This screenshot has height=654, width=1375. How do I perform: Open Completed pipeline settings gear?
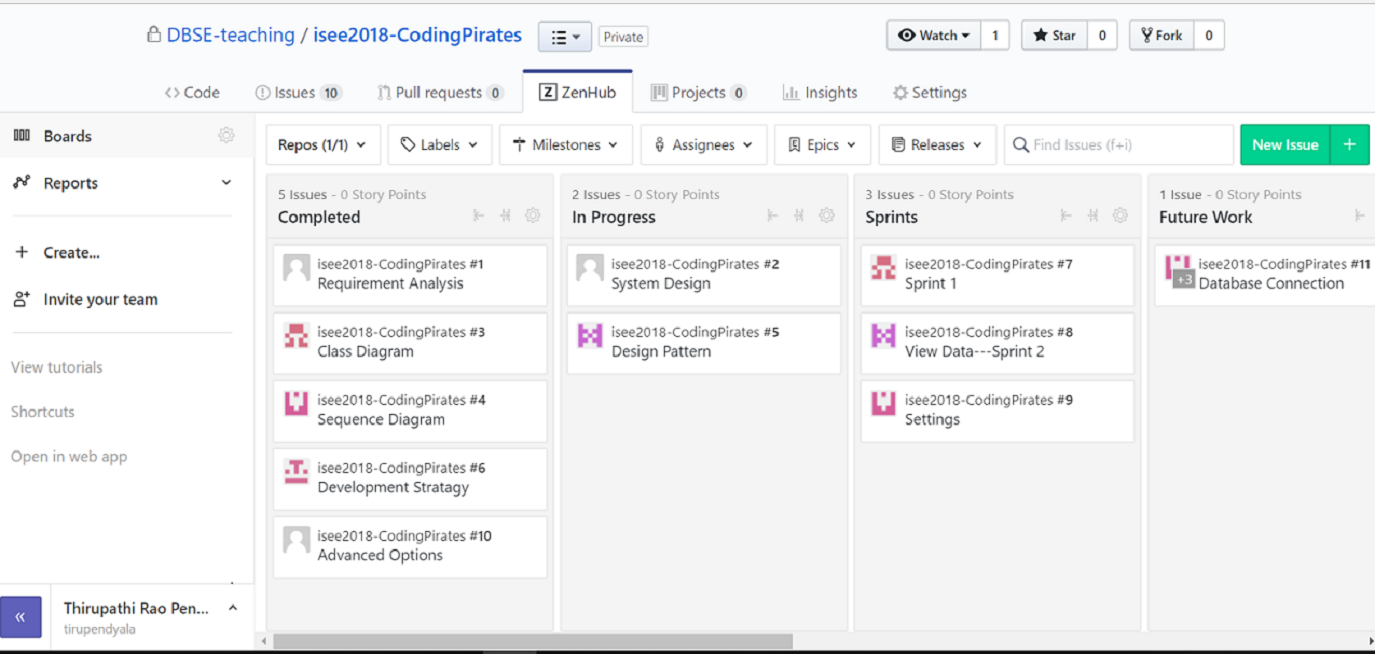(533, 215)
